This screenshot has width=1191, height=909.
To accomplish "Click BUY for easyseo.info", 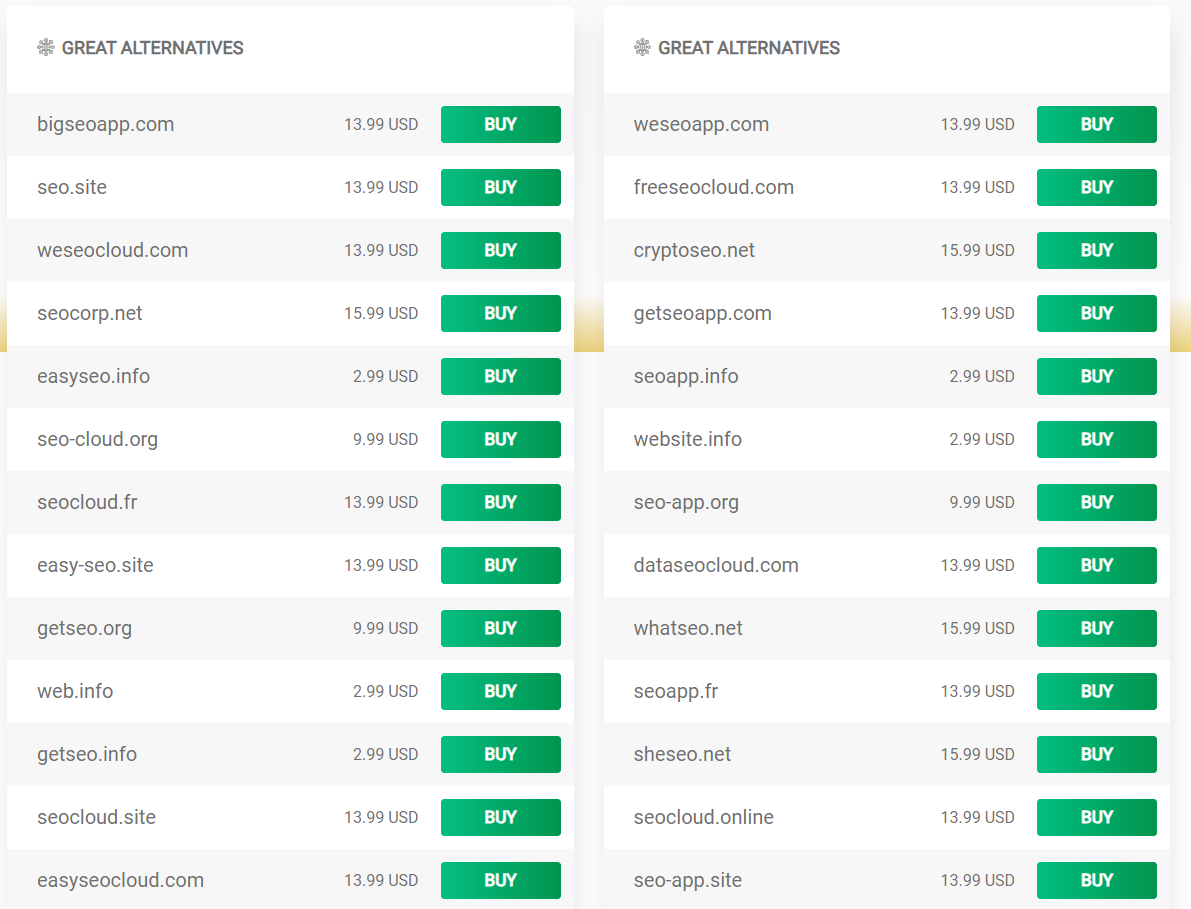I will click(x=500, y=376).
